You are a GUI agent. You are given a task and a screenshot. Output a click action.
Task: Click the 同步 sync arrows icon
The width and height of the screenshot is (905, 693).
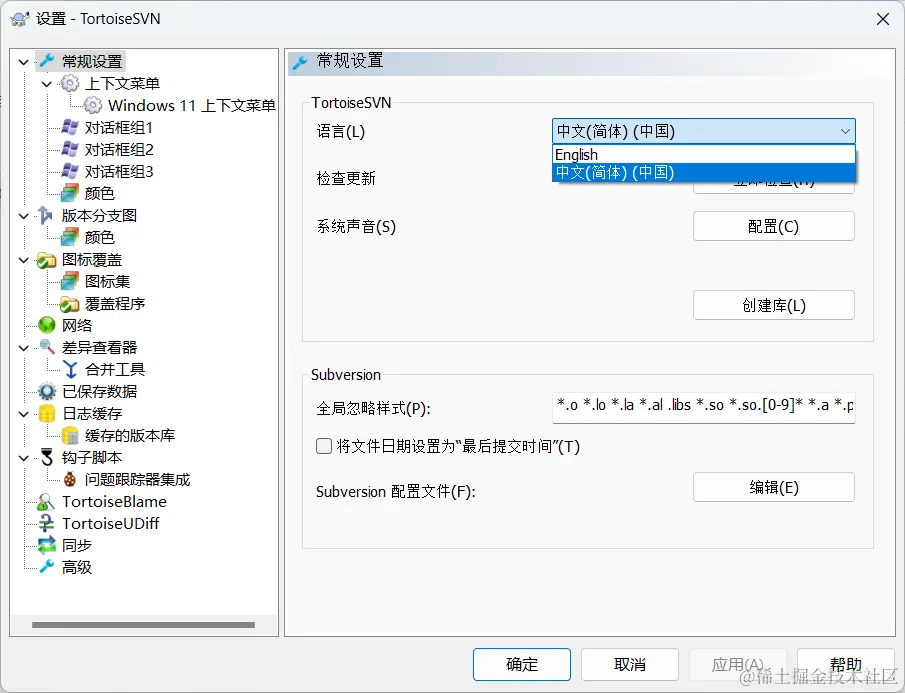click(47, 545)
